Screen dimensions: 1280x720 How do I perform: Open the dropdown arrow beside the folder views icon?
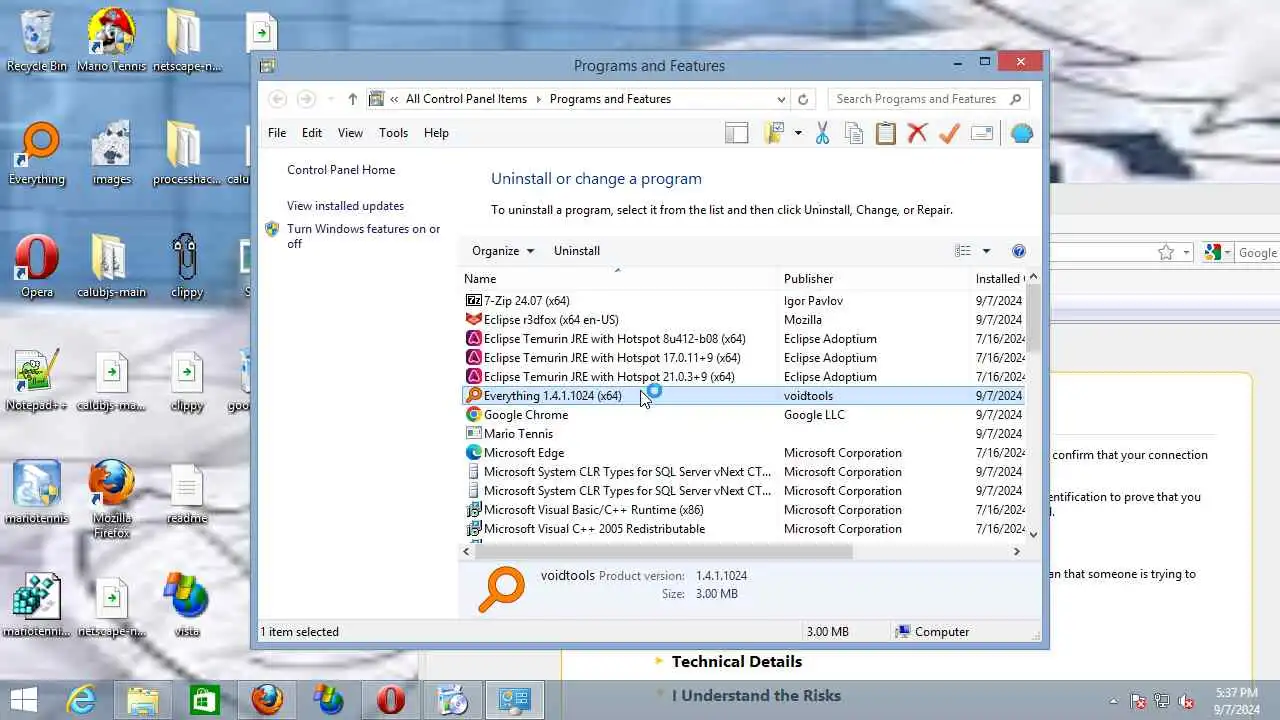click(x=798, y=133)
